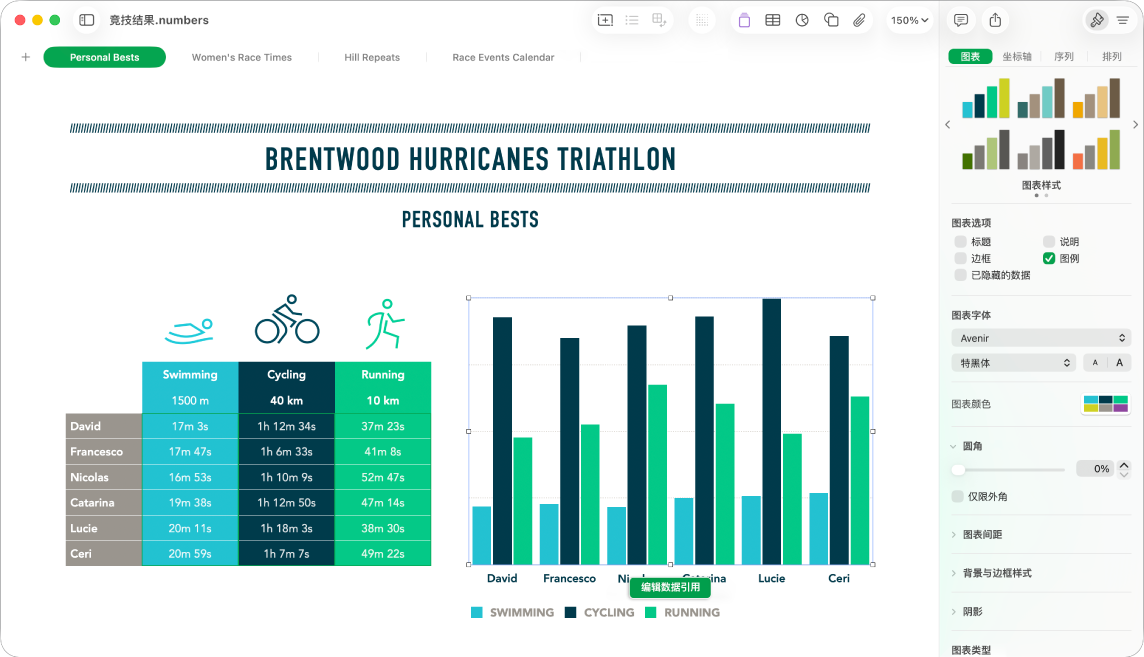This screenshot has width=1144, height=657.
Task: Insert a chart with the chart icon
Action: tap(802, 20)
